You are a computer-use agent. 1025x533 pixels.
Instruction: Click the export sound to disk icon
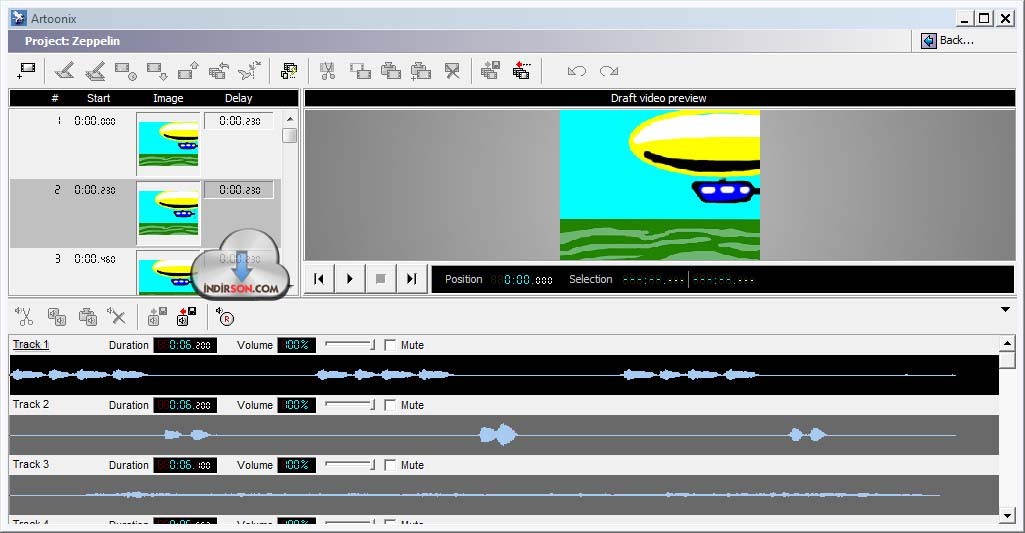157,317
